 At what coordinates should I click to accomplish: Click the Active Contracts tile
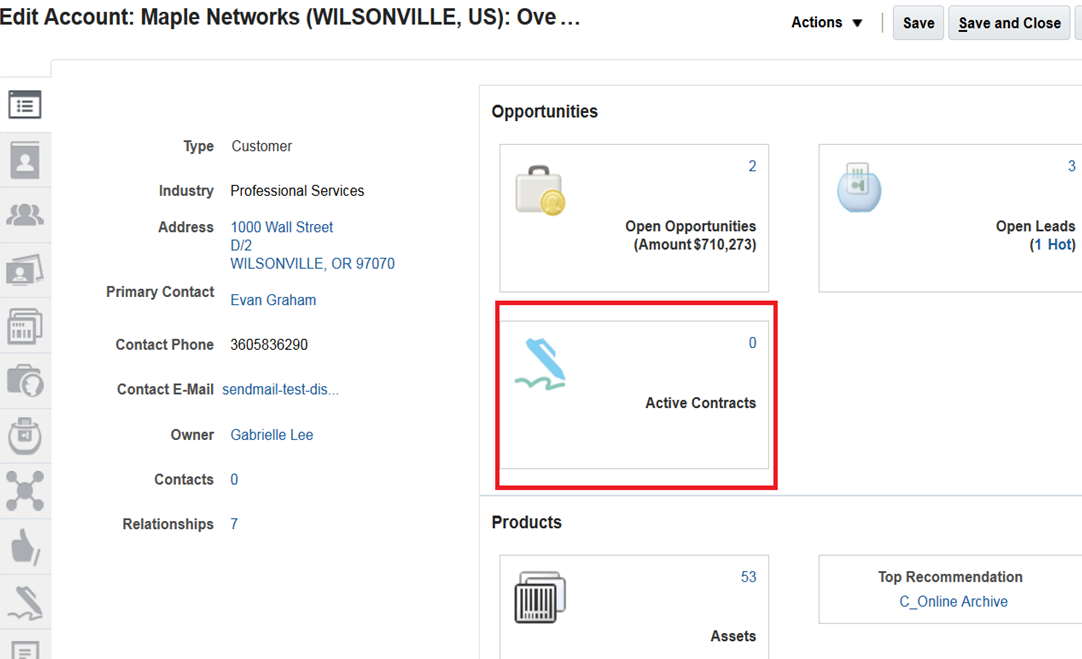click(x=634, y=394)
